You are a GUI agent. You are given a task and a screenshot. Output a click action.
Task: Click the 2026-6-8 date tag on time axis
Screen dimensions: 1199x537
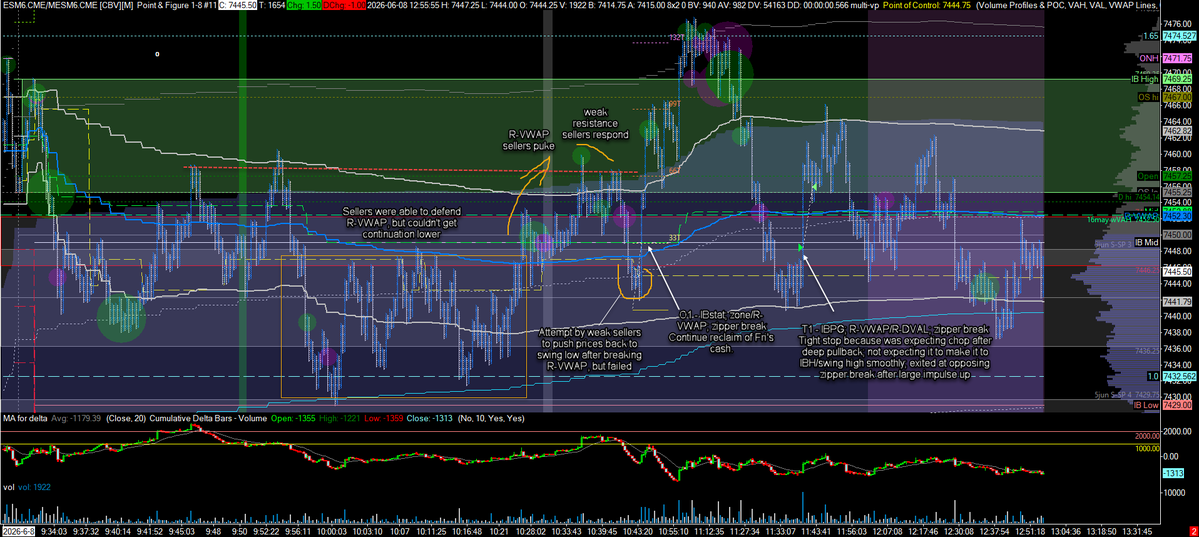coord(17,531)
